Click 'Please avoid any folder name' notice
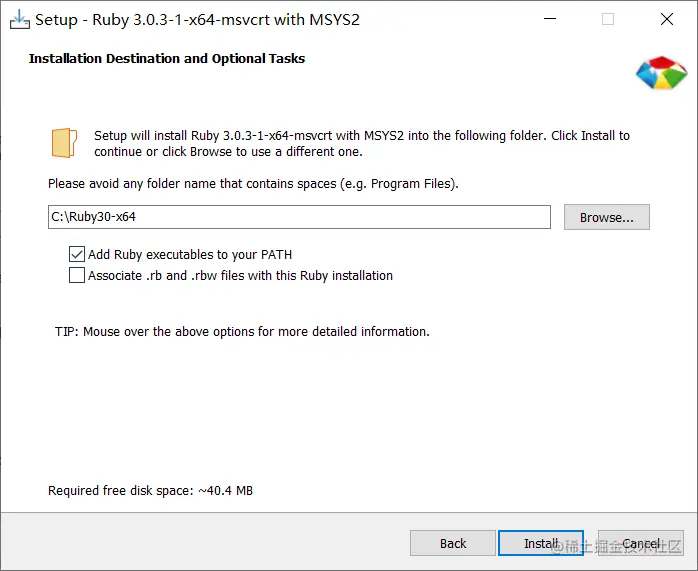The width and height of the screenshot is (698, 571). (x=253, y=183)
